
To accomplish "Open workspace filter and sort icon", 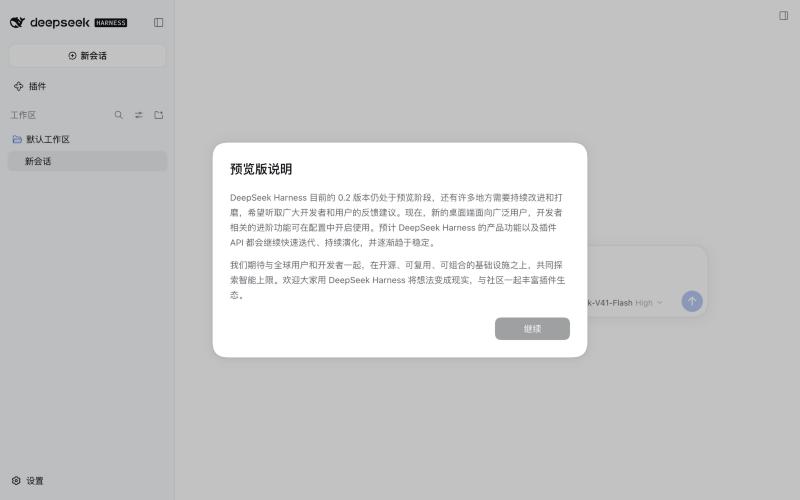I will [x=139, y=115].
